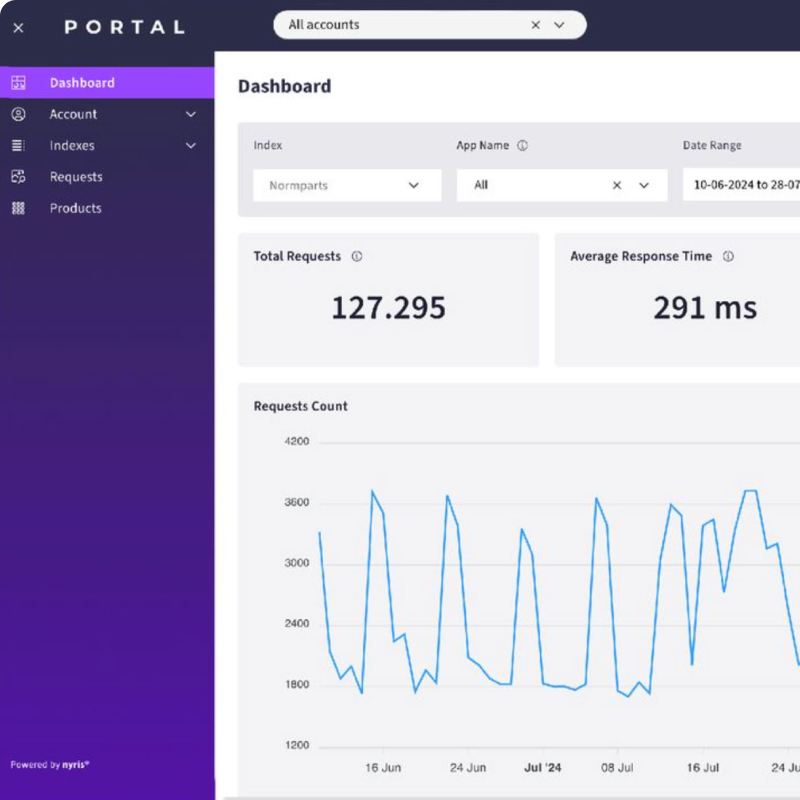This screenshot has height=800, width=800.
Task: Click the Account user icon in sidebar
Action: coord(18,115)
